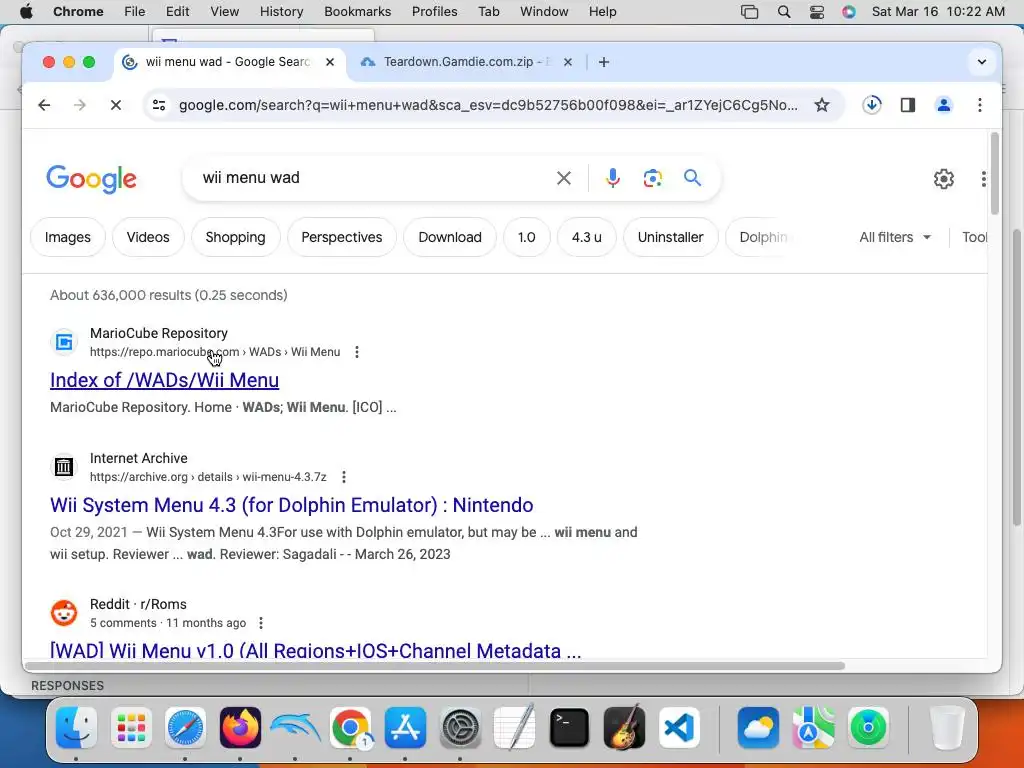Open options for Reddit r/Roms result

[x=261, y=623]
